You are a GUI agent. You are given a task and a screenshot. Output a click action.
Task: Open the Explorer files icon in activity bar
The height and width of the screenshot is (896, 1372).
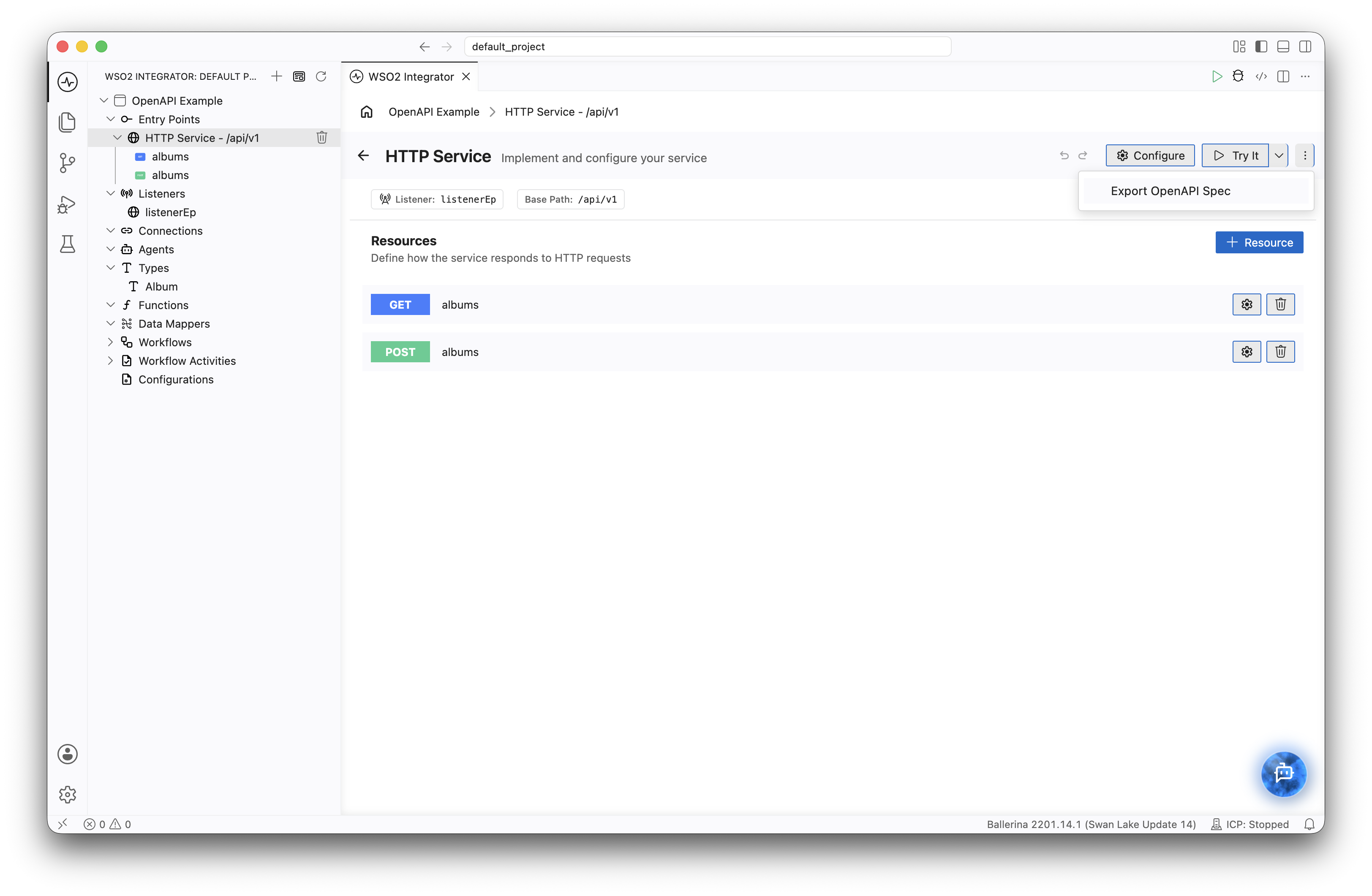click(x=68, y=122)
